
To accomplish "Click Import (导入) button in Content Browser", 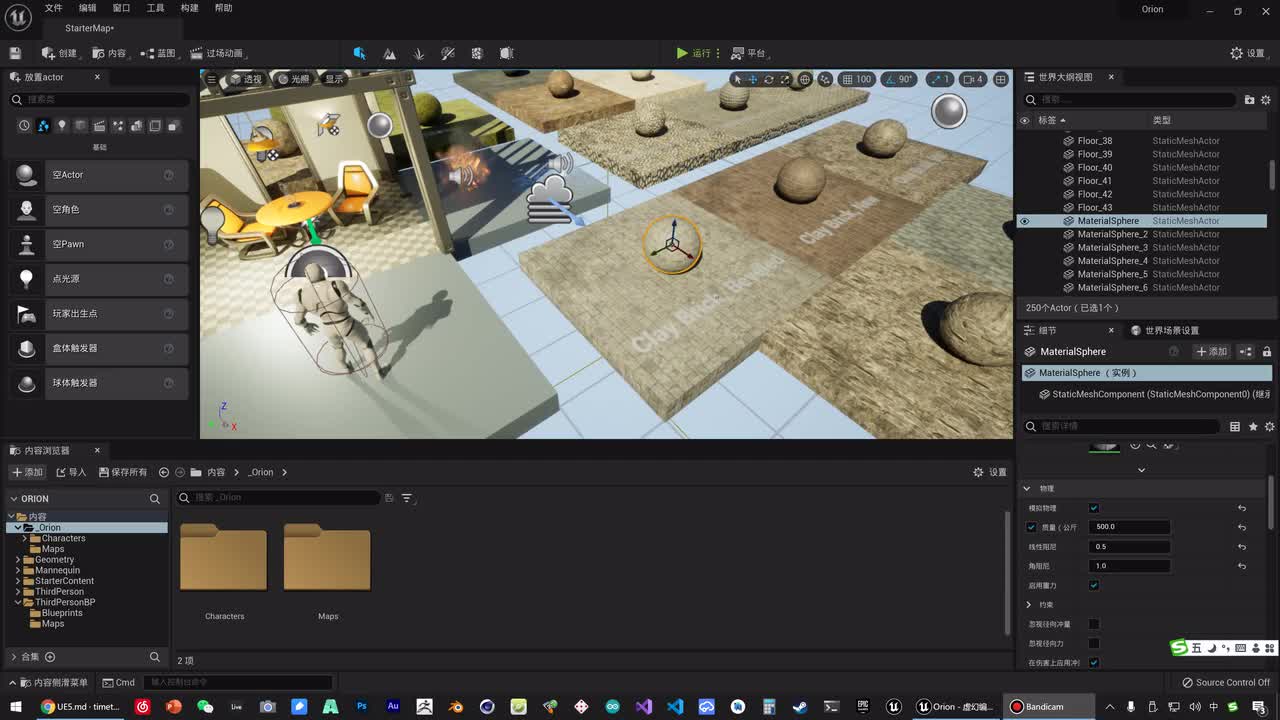I will coord(71,472).
